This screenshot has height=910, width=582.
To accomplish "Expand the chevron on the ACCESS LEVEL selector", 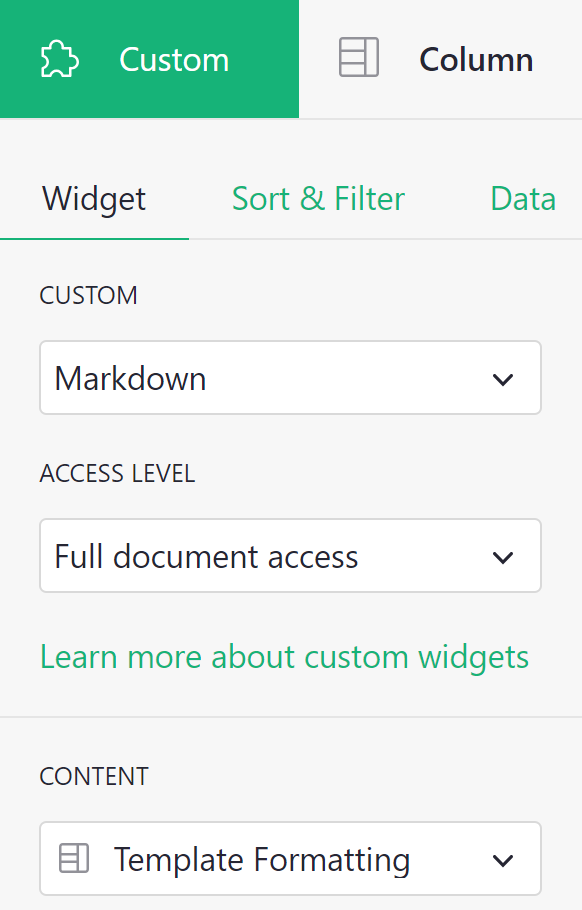I will click(x=503, y=555).
